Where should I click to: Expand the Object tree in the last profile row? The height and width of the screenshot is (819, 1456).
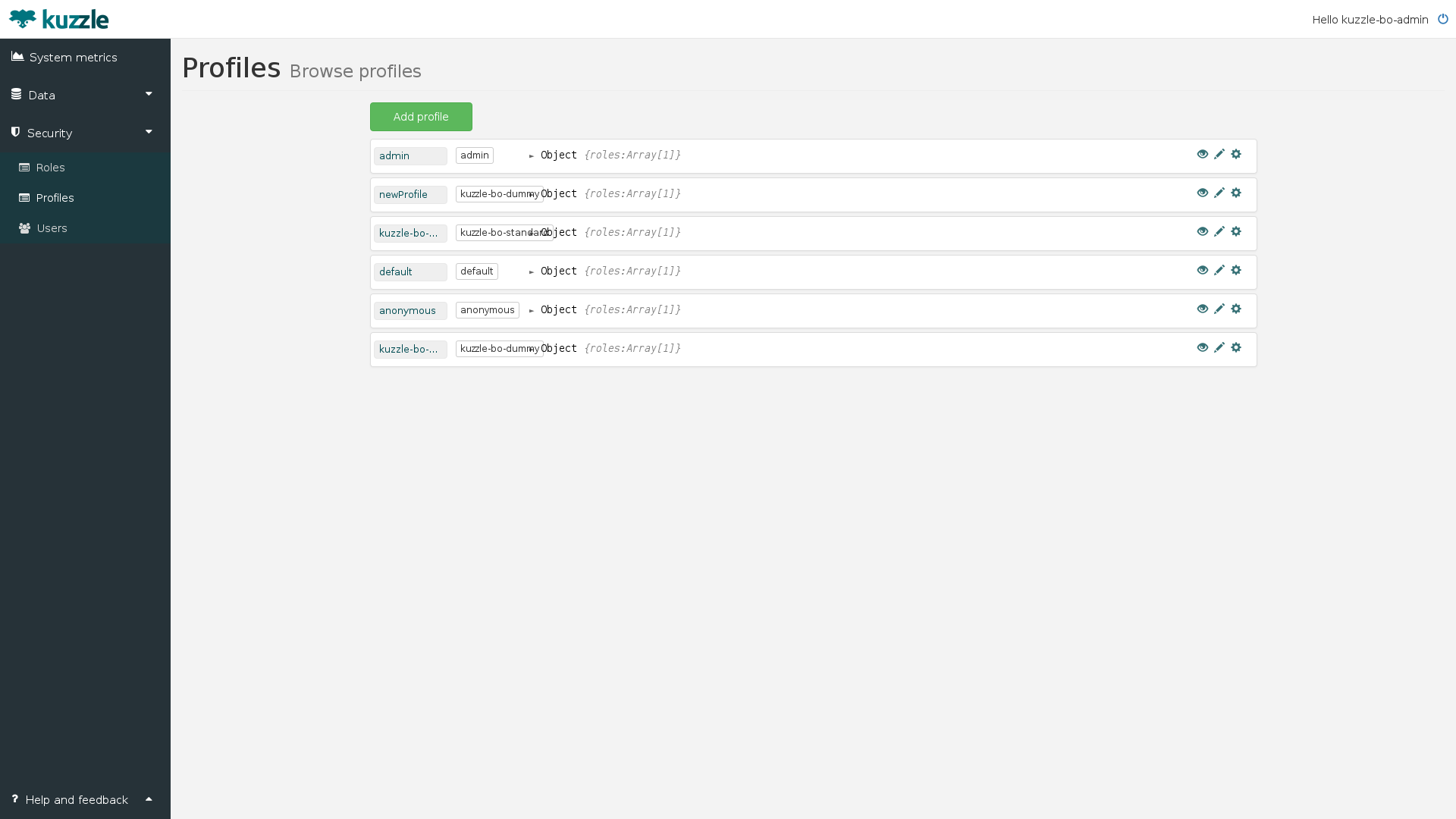pyautogui.click(x=532, y=350)
